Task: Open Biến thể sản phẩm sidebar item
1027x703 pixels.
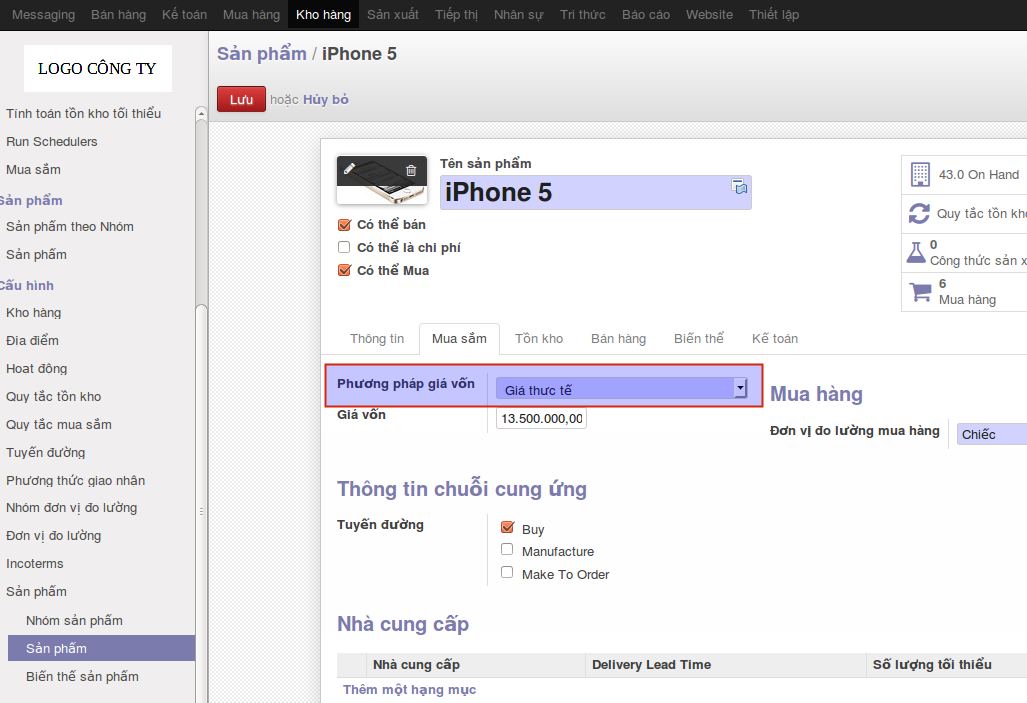Action: tap(82, 676)
